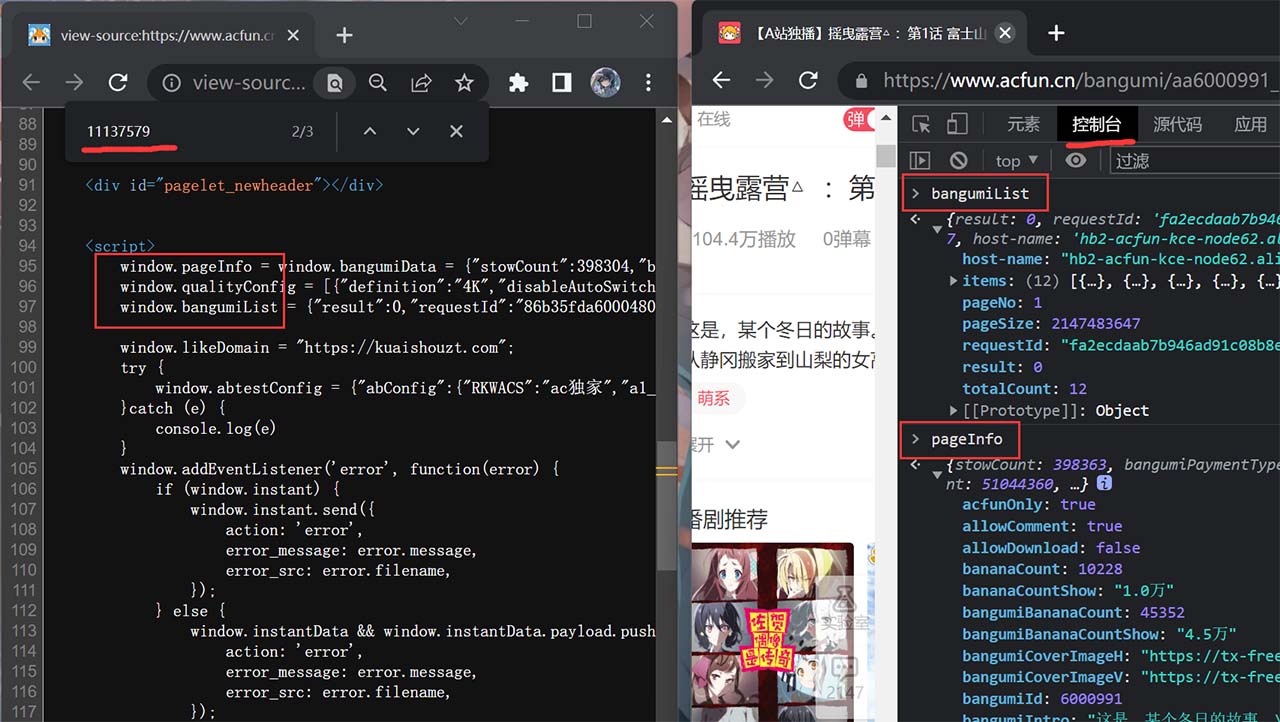Open the side panel in left browser

click(562, 83)
